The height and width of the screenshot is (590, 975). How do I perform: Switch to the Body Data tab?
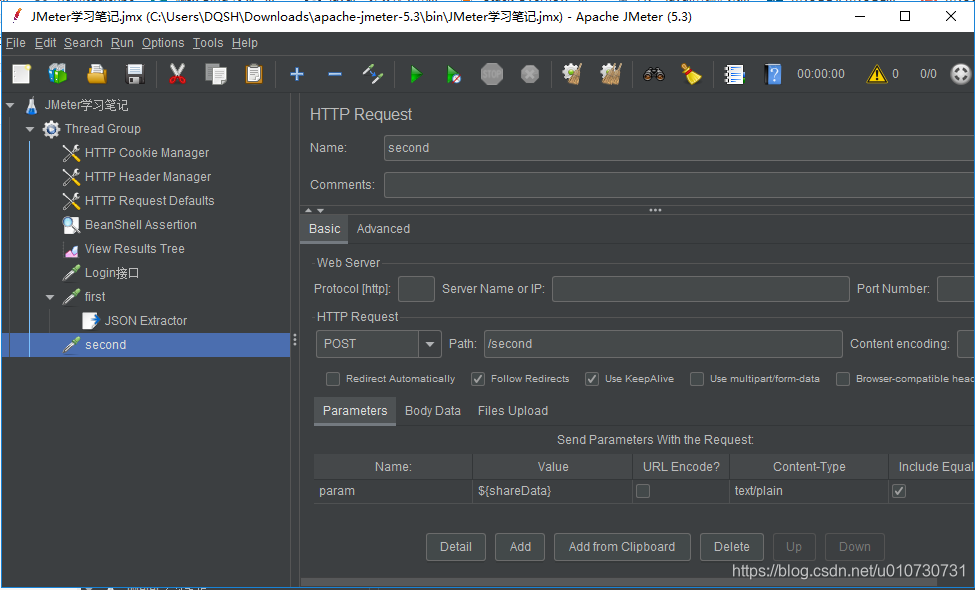433,411
